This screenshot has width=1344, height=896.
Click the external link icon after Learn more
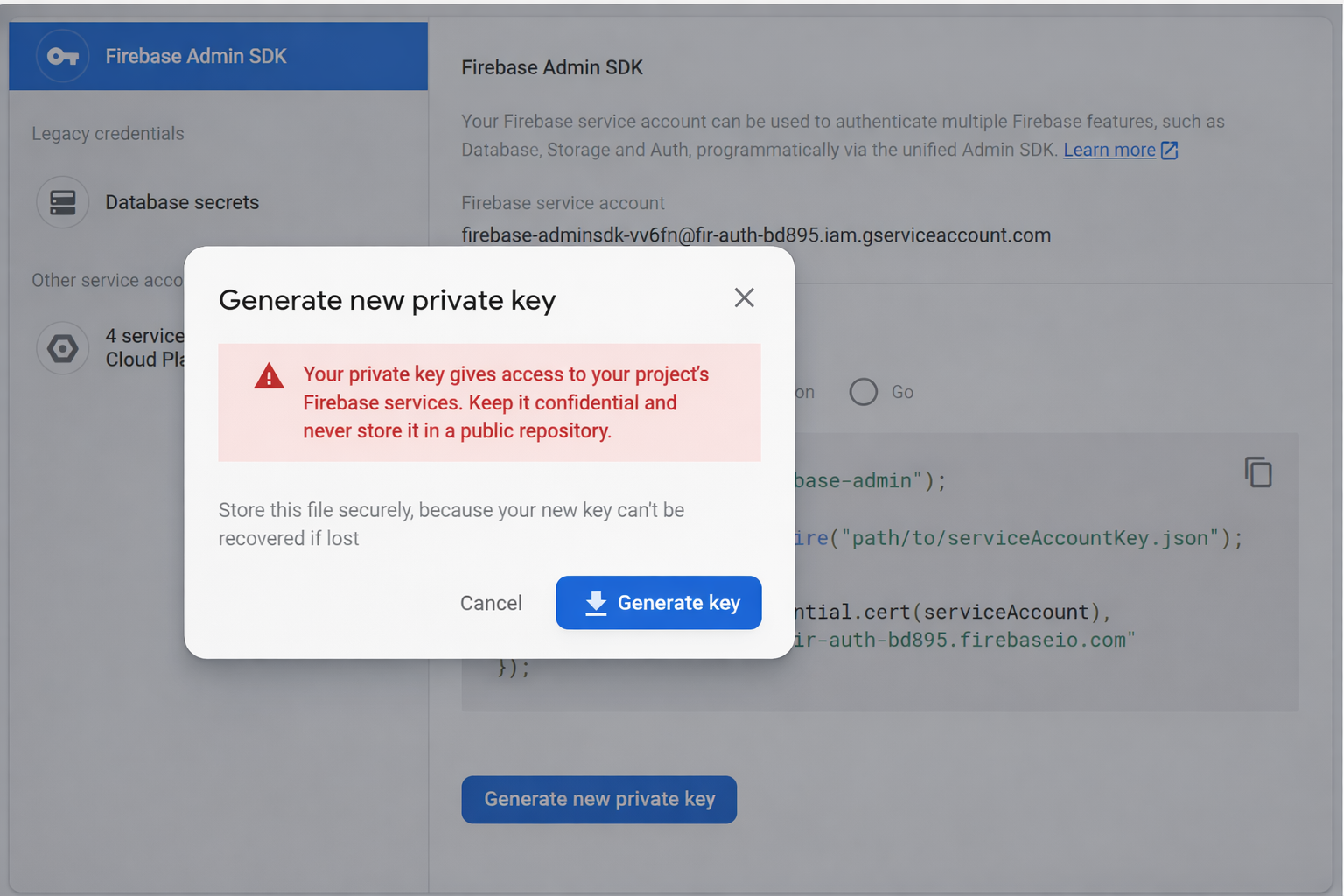pyautogui.click(x=1169, y=150)
